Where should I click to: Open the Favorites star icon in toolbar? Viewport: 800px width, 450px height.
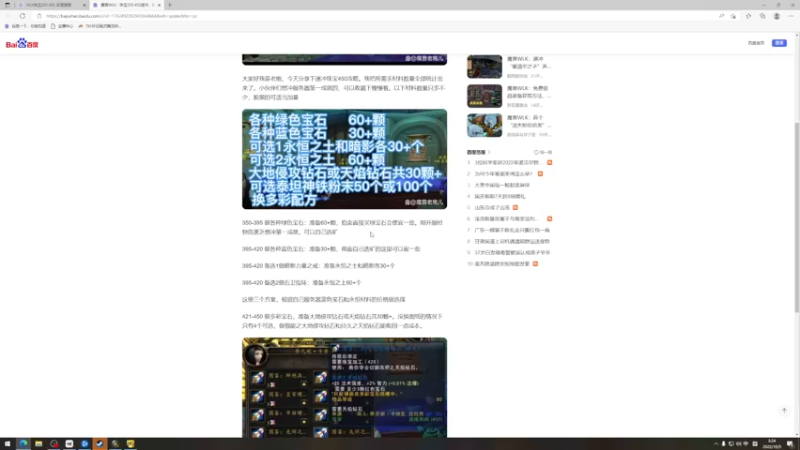point(748,16)
